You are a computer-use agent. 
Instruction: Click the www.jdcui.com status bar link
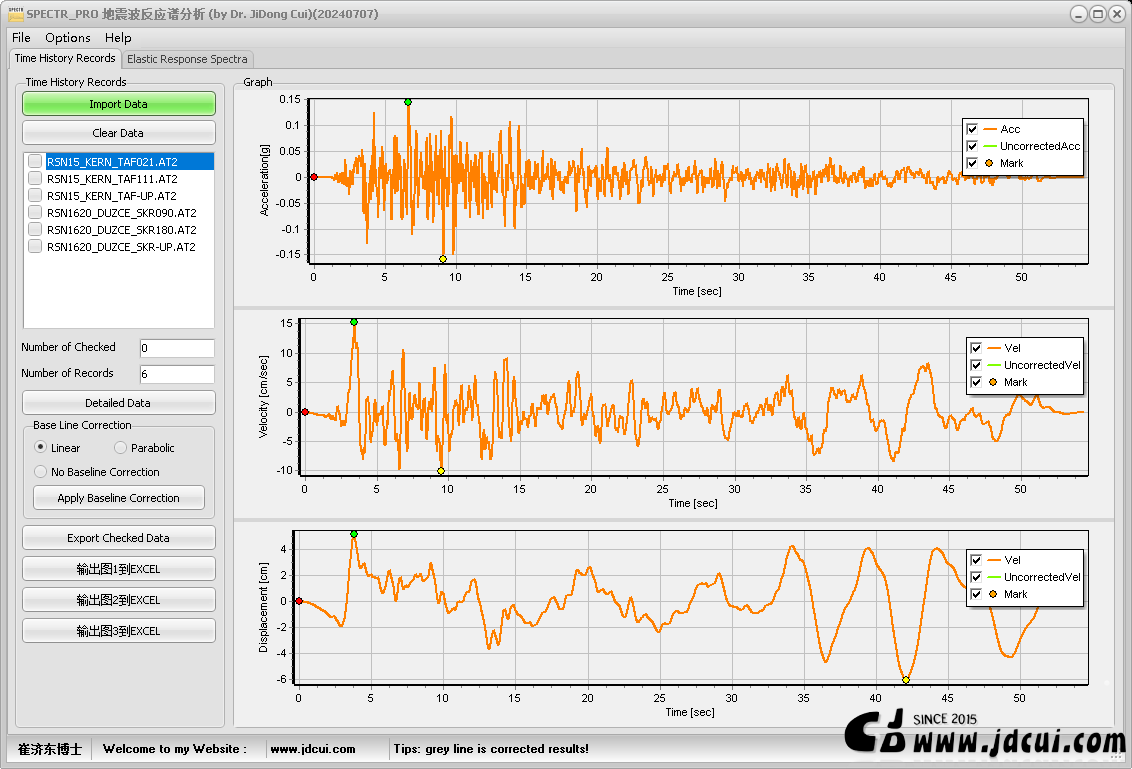pos(313,750)
